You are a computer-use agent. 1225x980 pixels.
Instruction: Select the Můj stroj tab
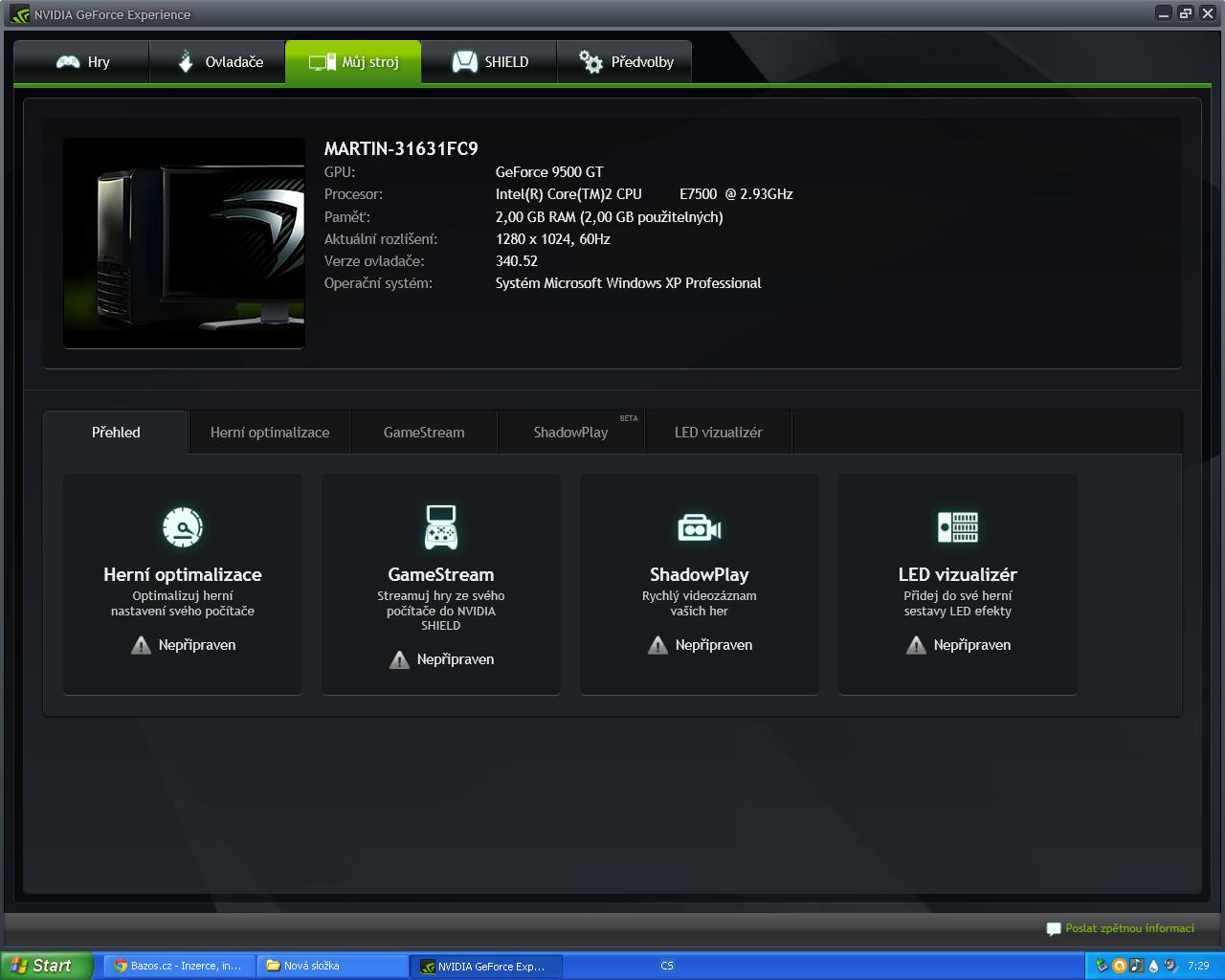(x=353, y=62)
